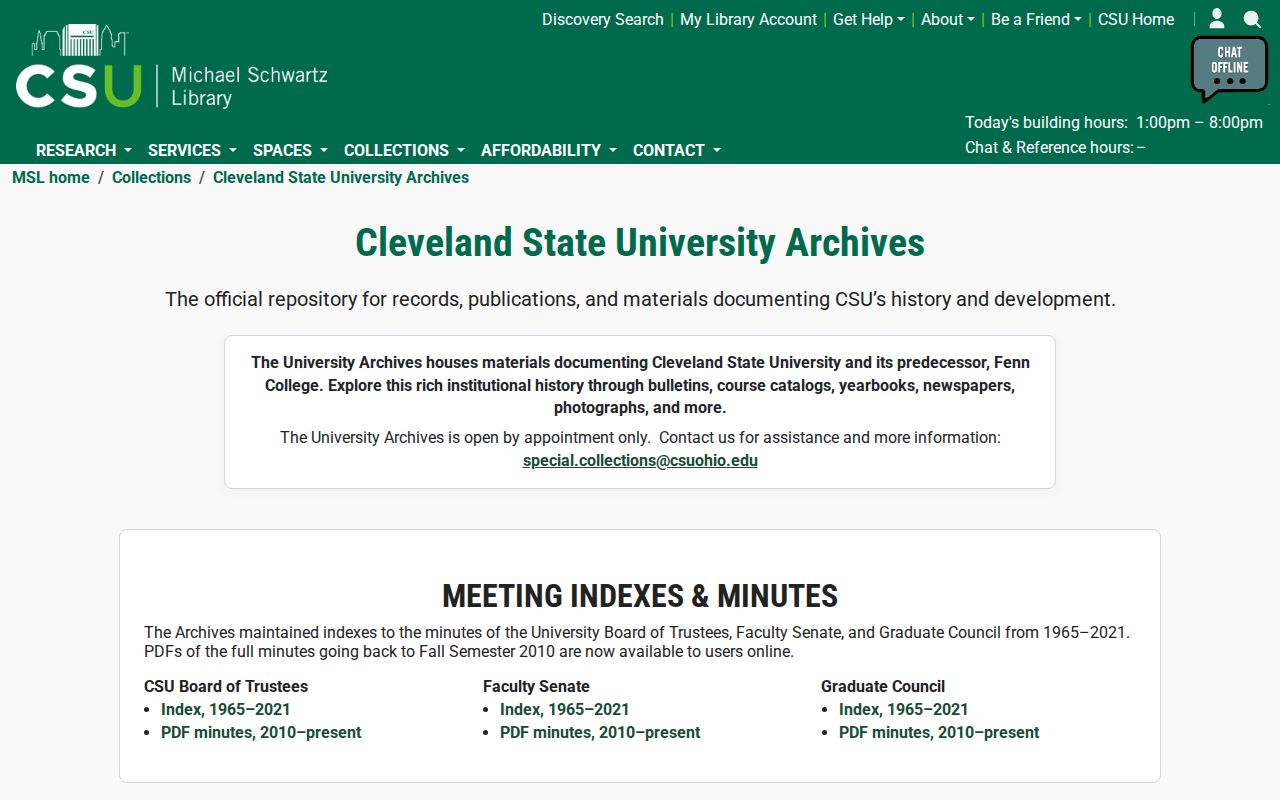Screen dimensions: 1280x800
Task: Open Graduate Council PDF minutes
Action: pos(939,732)
